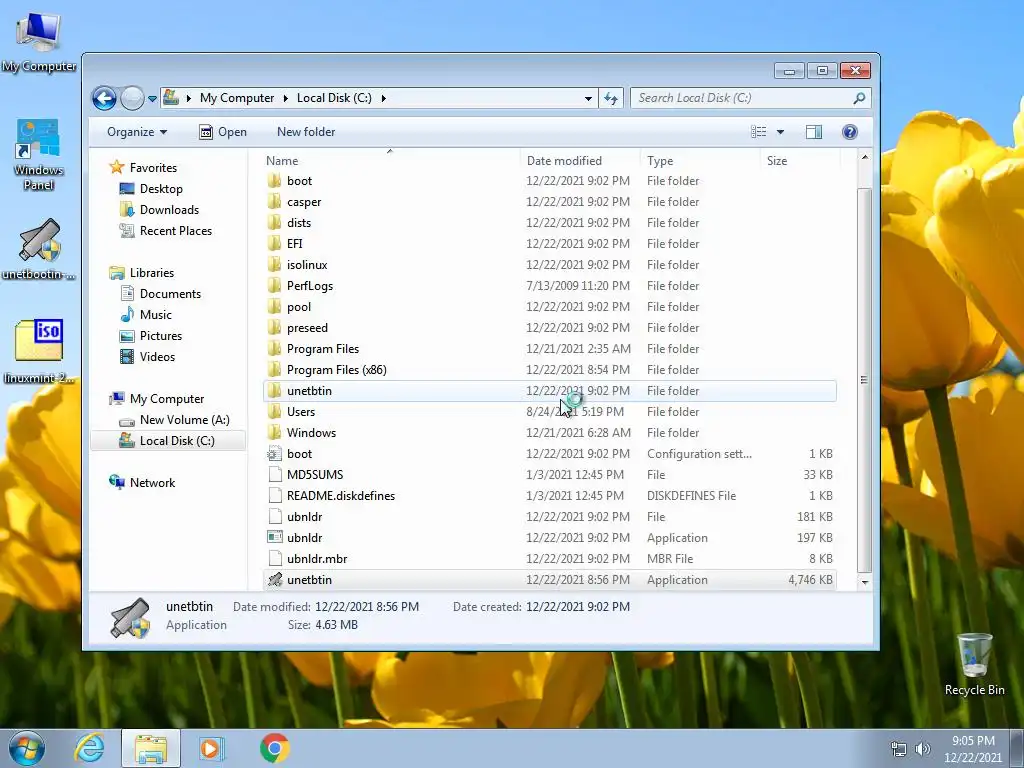Click the Open toolbar button
Viewport: 1024px width, 768px height.
click(x=223, y=132)
